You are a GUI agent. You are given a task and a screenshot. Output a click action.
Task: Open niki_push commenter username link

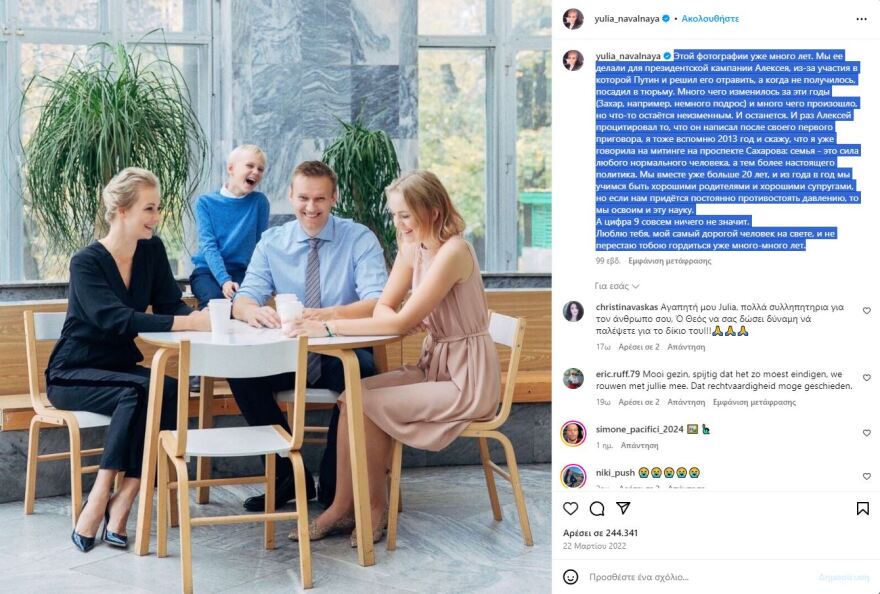tap(615, 473)
